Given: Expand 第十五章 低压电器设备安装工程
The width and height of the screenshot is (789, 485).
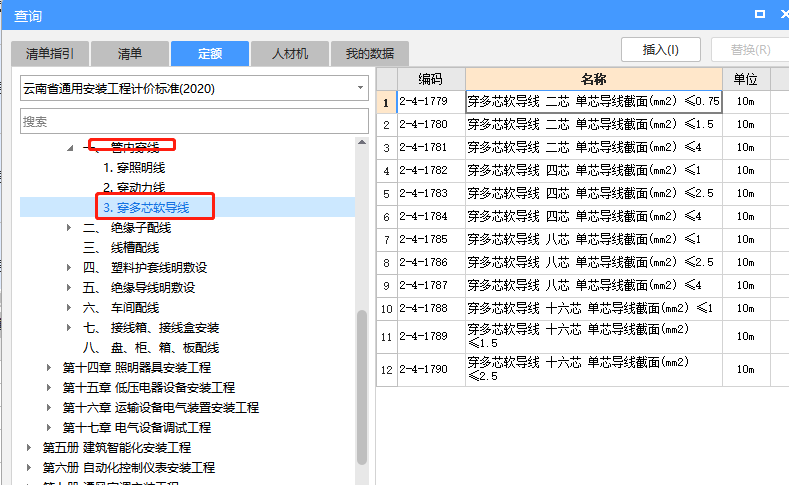Looking at the screenshot, I should [x=49, y=387].
